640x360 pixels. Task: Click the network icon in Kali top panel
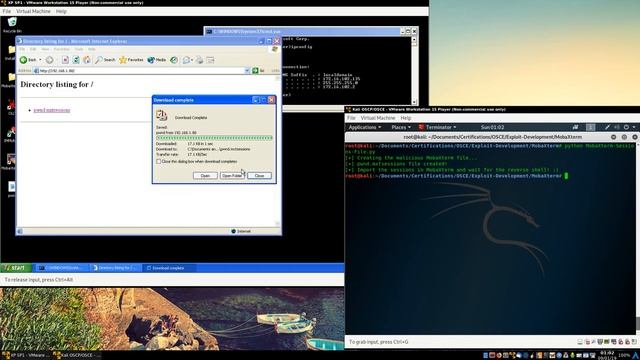coord(576,127)
